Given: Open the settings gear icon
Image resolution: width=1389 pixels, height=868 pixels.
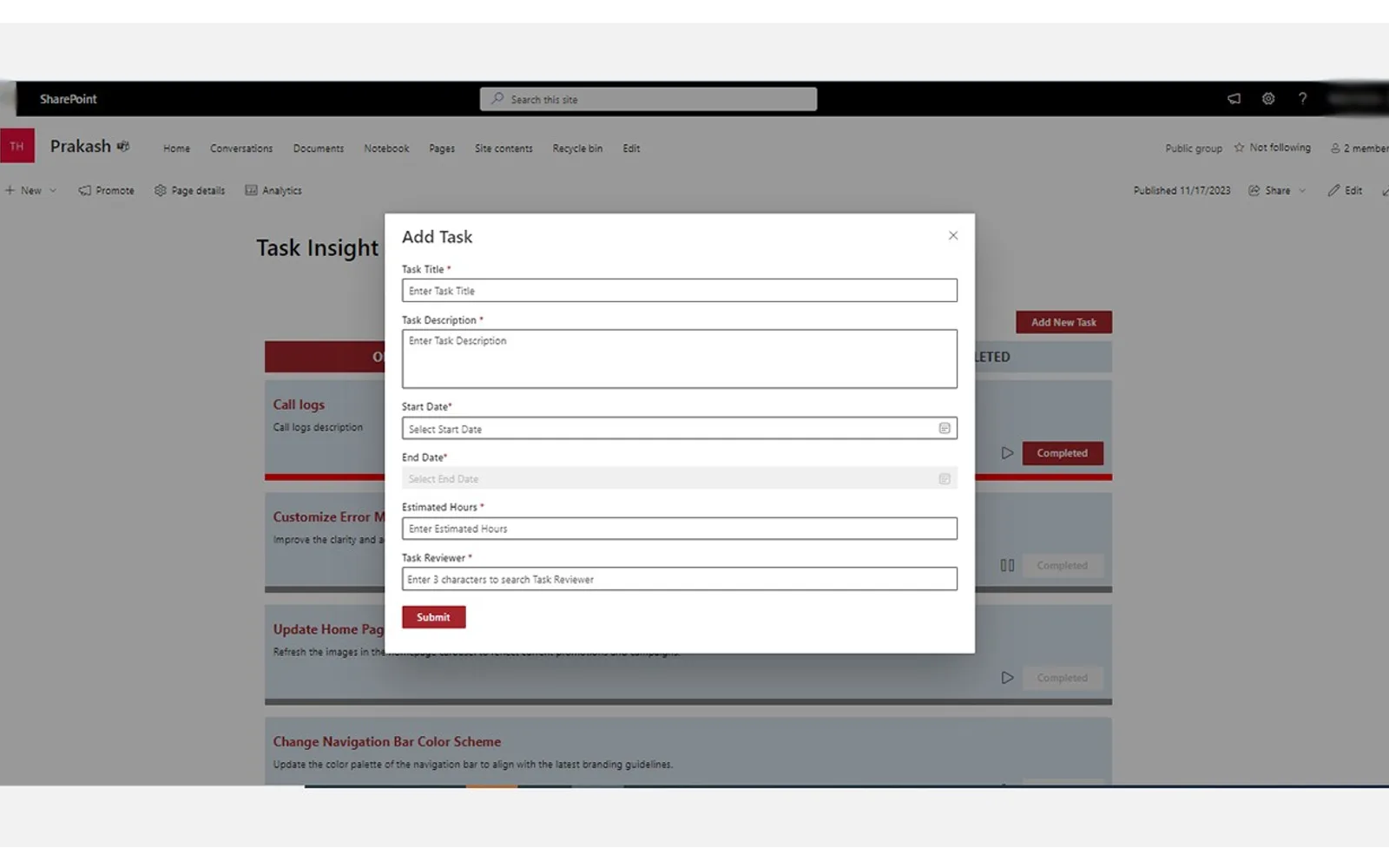Looking at the screenshot, I should pyautogui.click(x=1268, y=99).
